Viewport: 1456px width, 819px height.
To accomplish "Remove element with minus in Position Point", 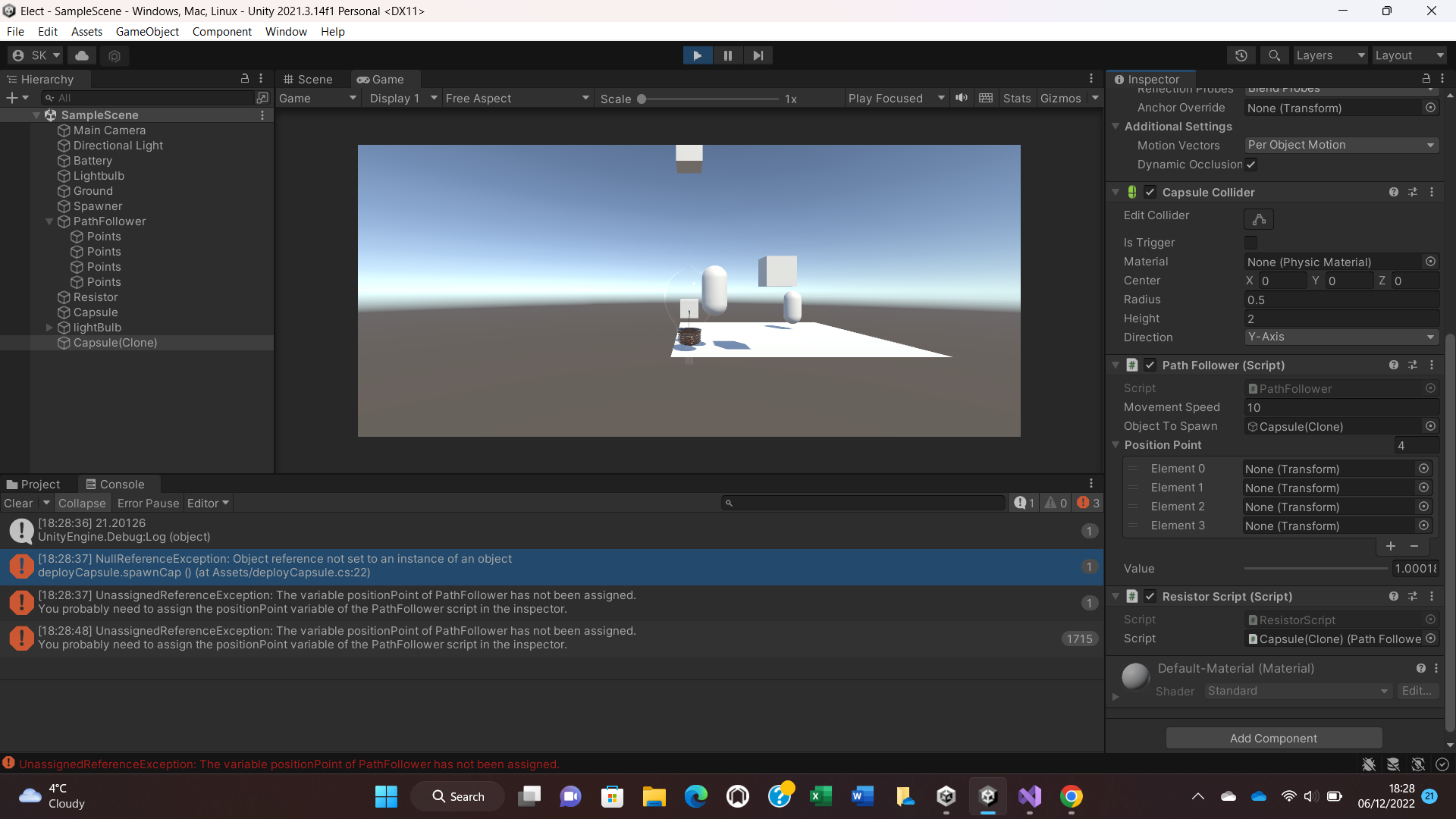I will (x=1414, y=546).
